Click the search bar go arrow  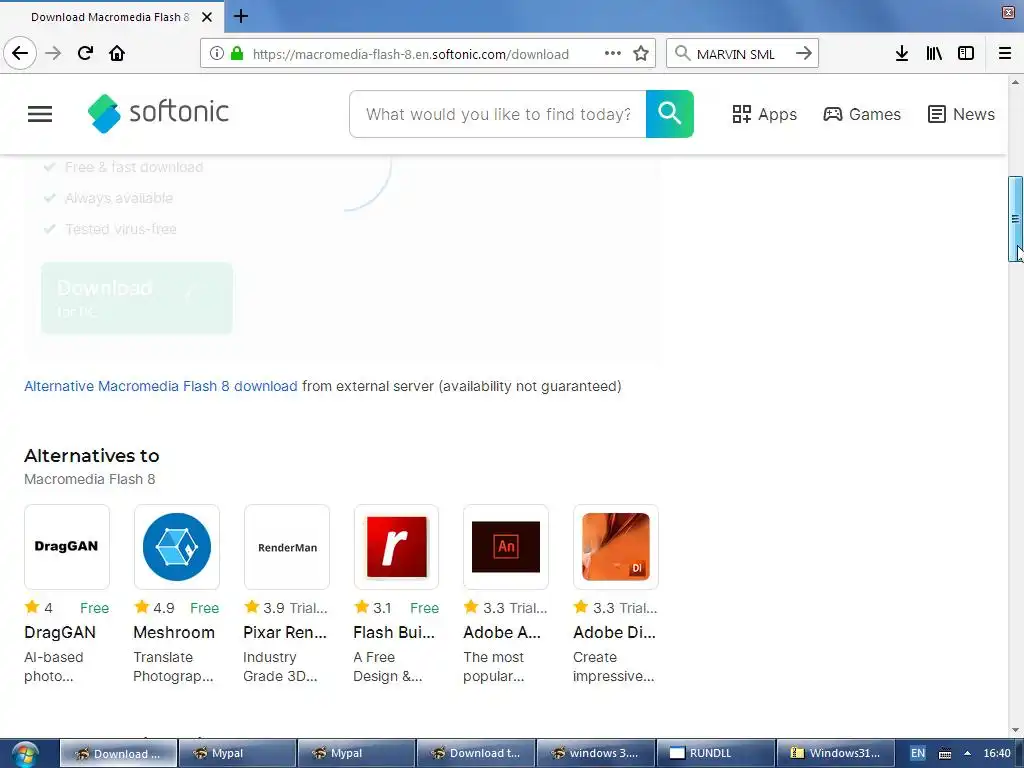804,53
